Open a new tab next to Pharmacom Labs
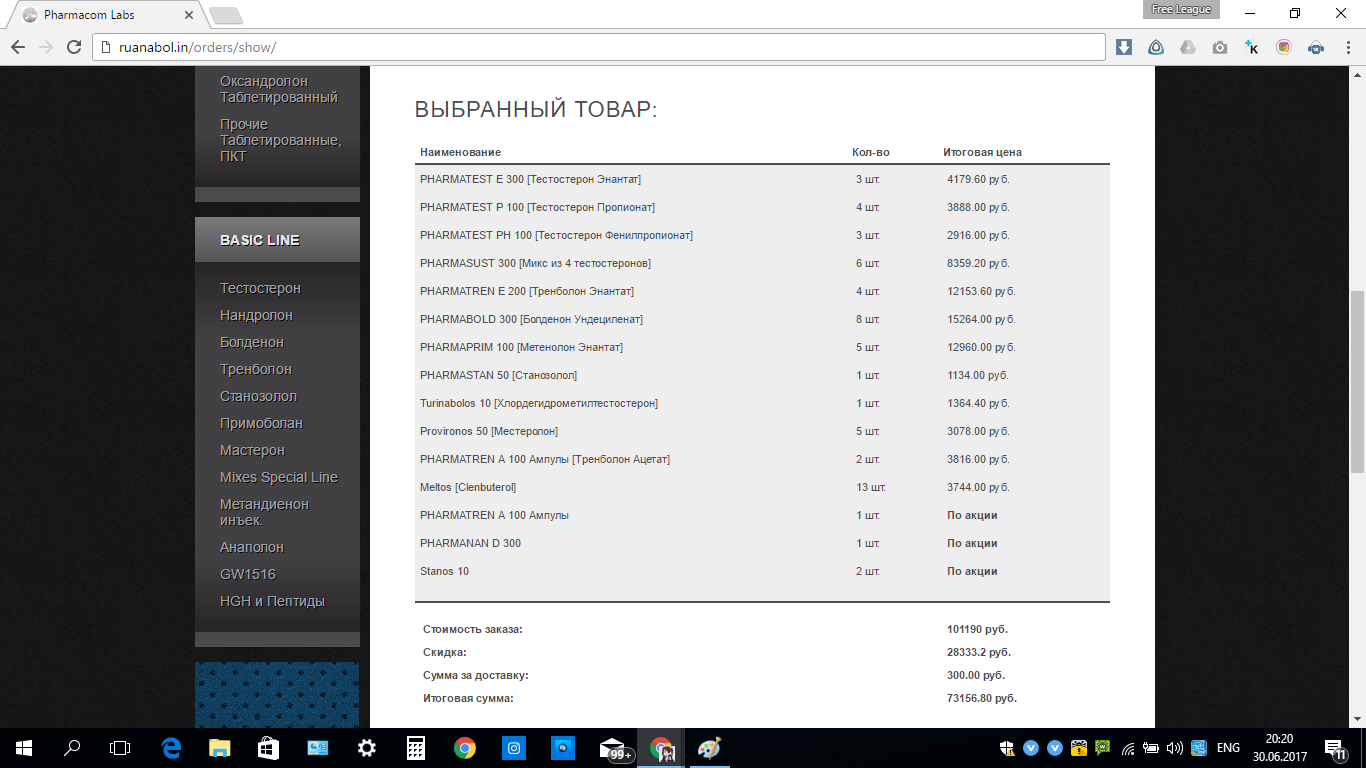The height and width of the screenshot is (768, 1366). click(226, 15)
